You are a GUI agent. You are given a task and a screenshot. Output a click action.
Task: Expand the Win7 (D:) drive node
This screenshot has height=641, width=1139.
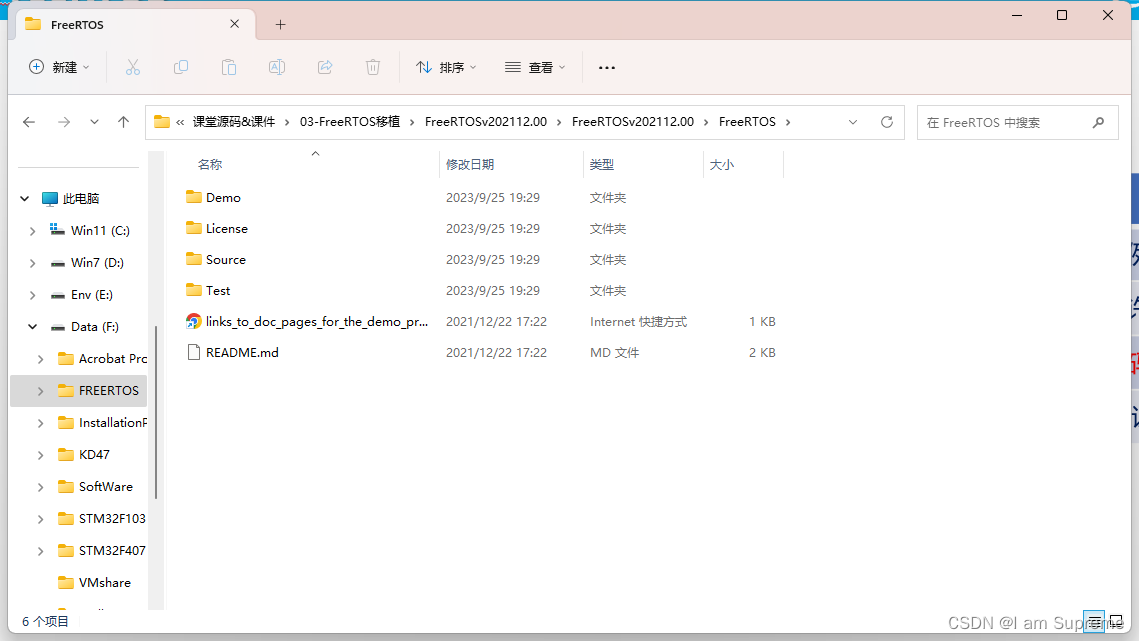[33, 263]
